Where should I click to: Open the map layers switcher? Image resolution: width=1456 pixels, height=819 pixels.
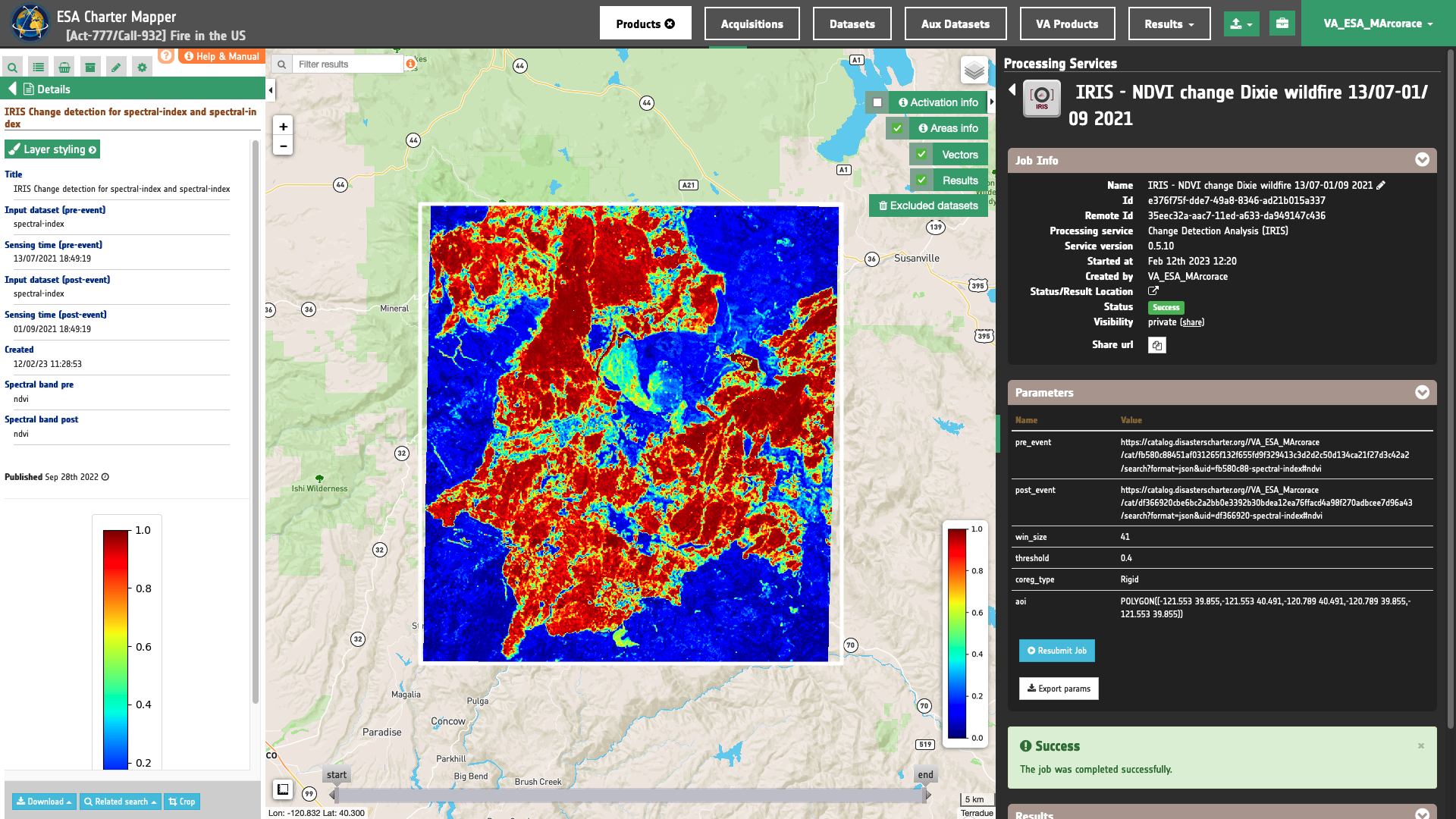point(974,71)
